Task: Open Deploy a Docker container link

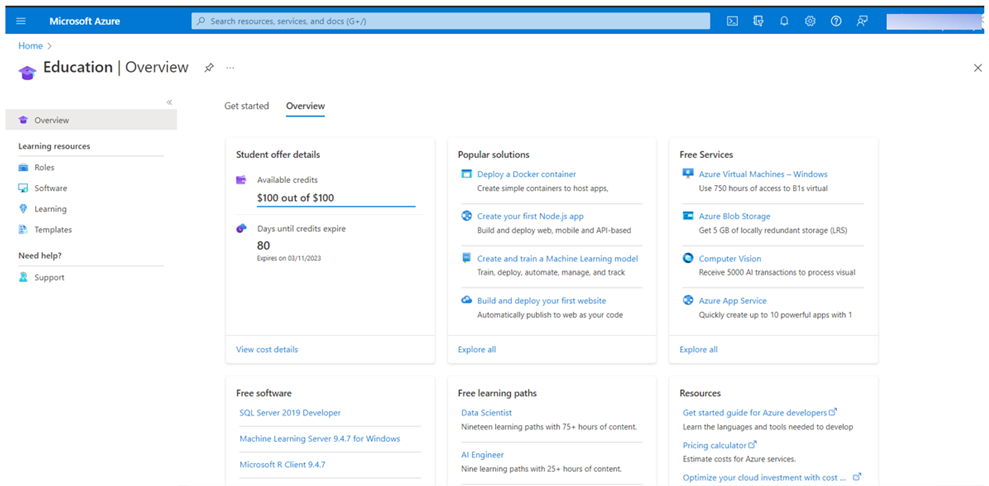Action: point(527,175)
